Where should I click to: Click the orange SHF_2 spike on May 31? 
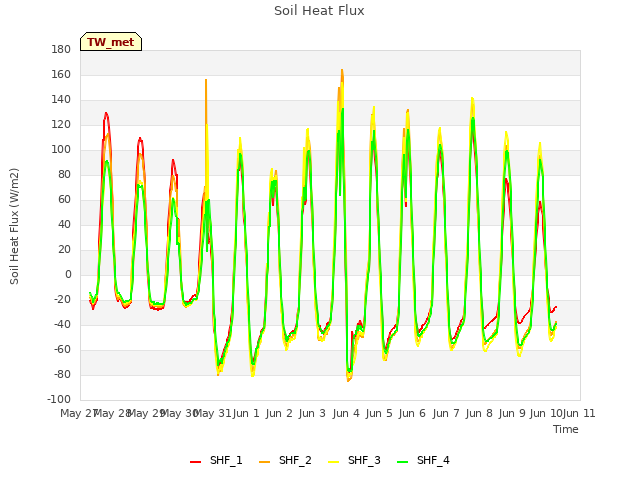point(206,80)
